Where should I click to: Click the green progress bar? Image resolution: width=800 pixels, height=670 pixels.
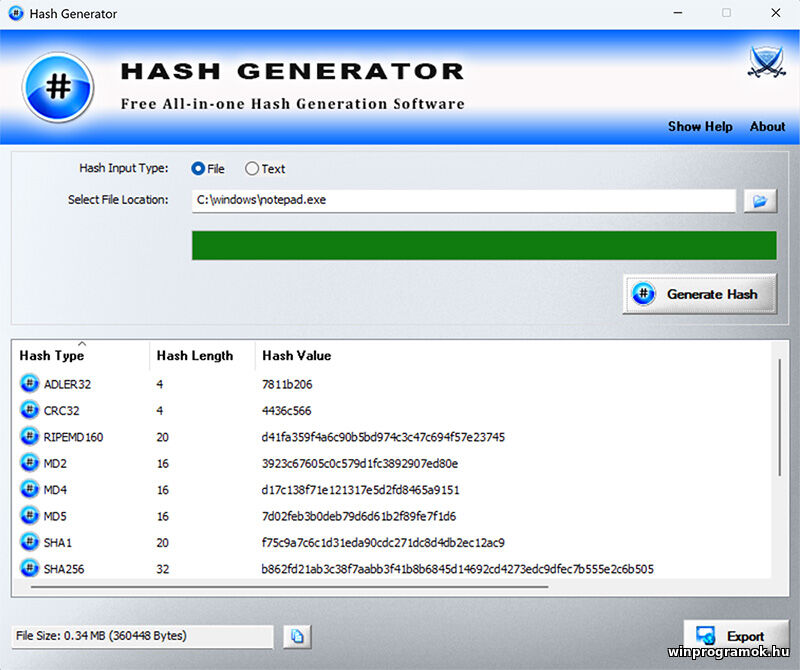click(x=485, y=245)
